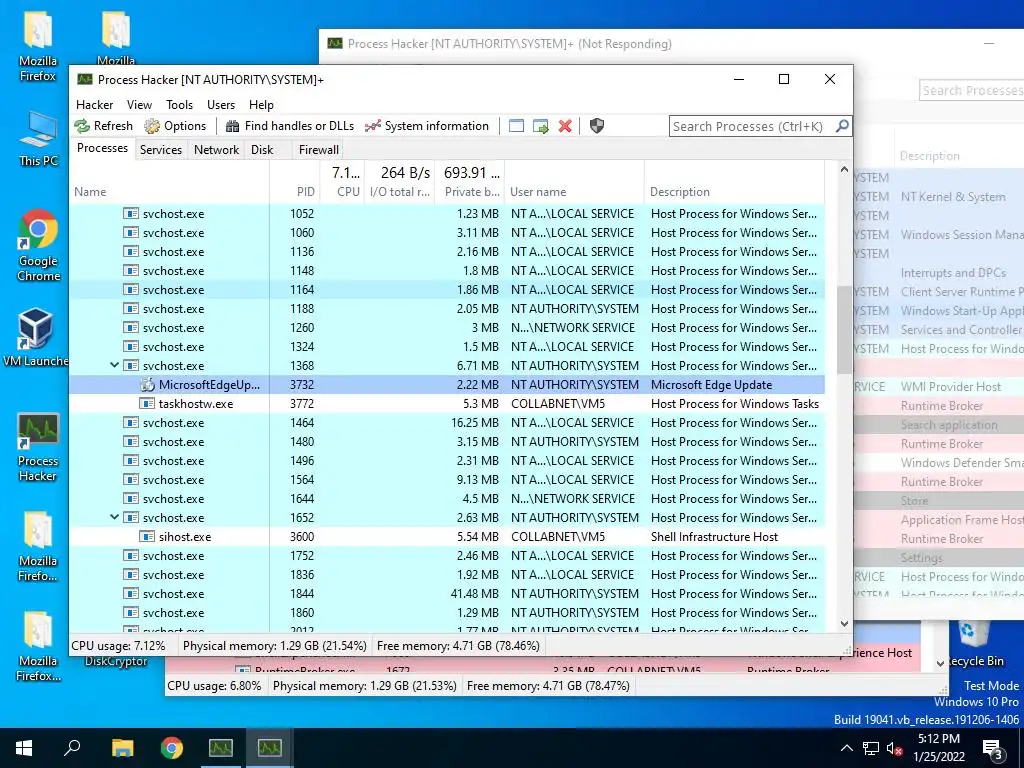1024x768 pixels.
Task: Switch to the Firewall tab
Action: pyautogui.click(x=319, y=150)
